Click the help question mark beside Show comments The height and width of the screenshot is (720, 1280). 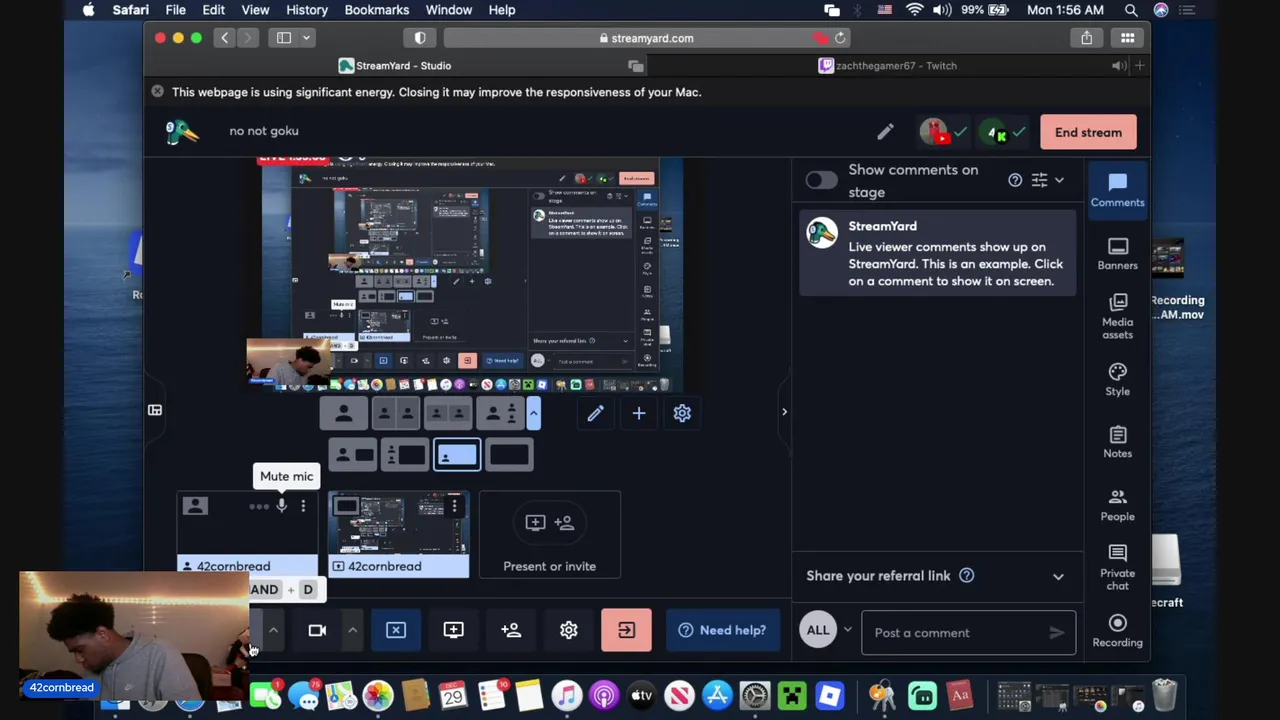tap(1015, 180)
